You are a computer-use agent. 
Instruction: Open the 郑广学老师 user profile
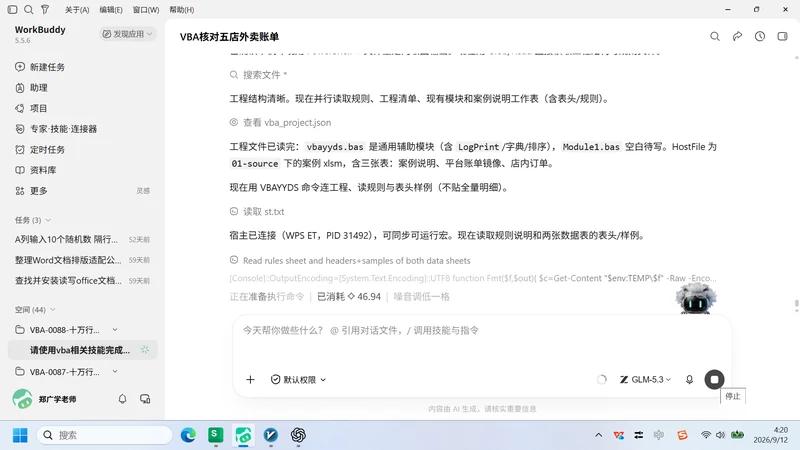coord(44,399)
